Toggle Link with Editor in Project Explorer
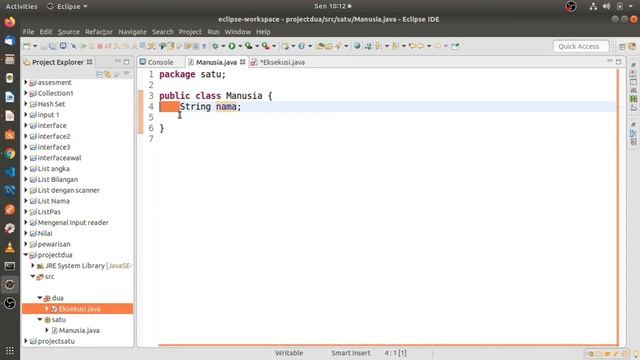This screenshot has width=640, height=360. click(x=108, y=74)
